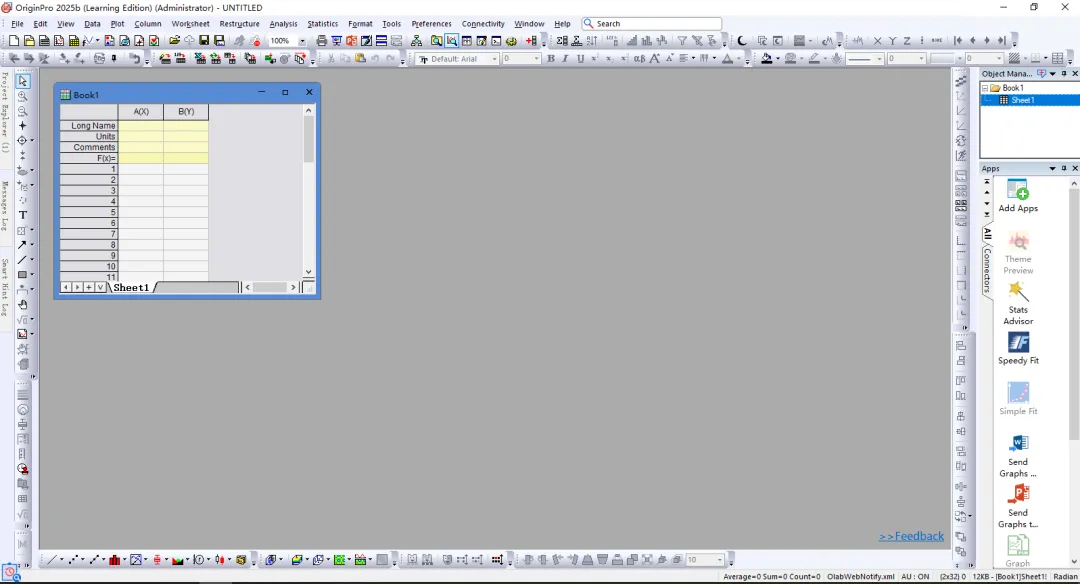Image resolution: width=1080 pixels, height=584 pixels.
Task: Collapse the Book1 tree node in Object Manager
Action: click(985, 88)
